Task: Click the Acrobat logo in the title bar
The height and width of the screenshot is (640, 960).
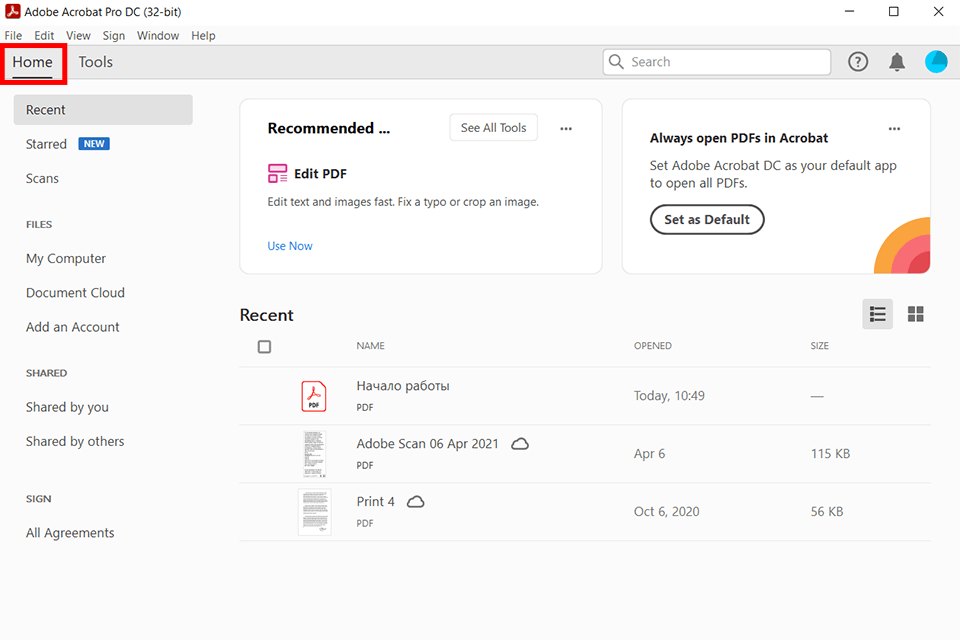Action: tap(13, 11)
